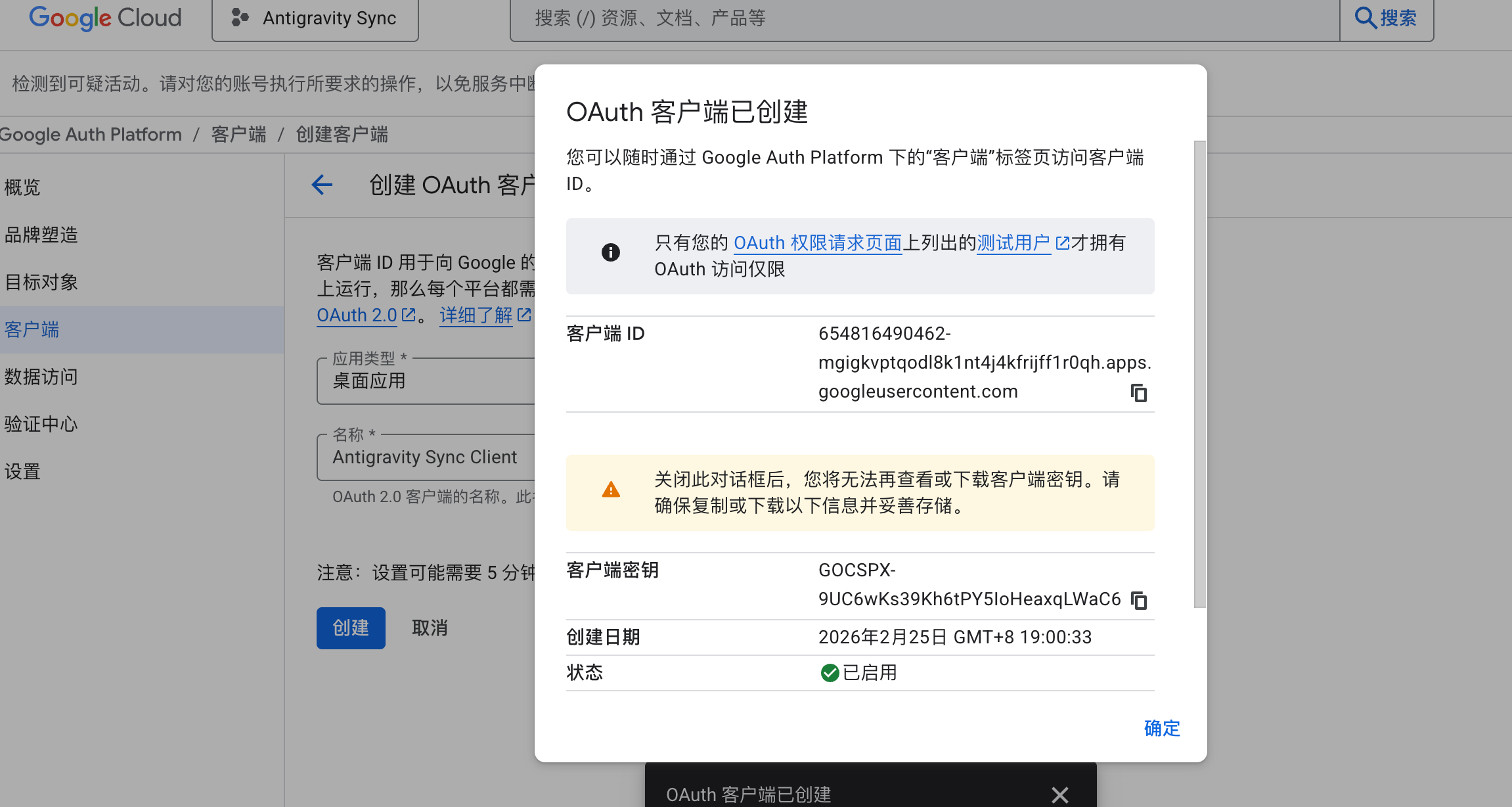Go to 品牌塑造 sidebar item
The height and width of the screenshot is (807, 1512).
click(41, 235)
